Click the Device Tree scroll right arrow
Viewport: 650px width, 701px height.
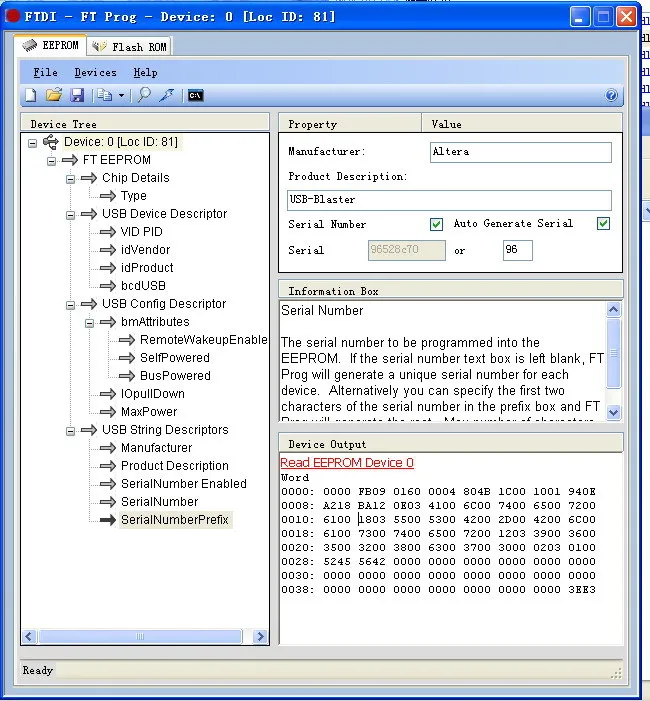pyautogui.click(x=260, y=636)
